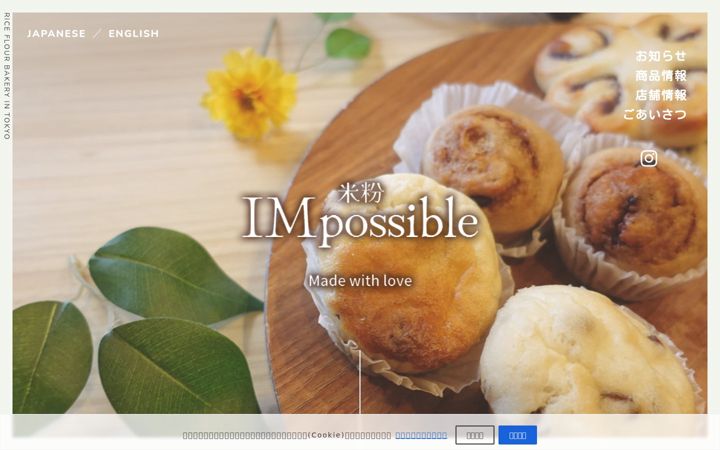Click the vertical 'RICE FLOUR BAKERY IN TOKYO' text
The image size is (720, 450).
click(x=6, y=76)
